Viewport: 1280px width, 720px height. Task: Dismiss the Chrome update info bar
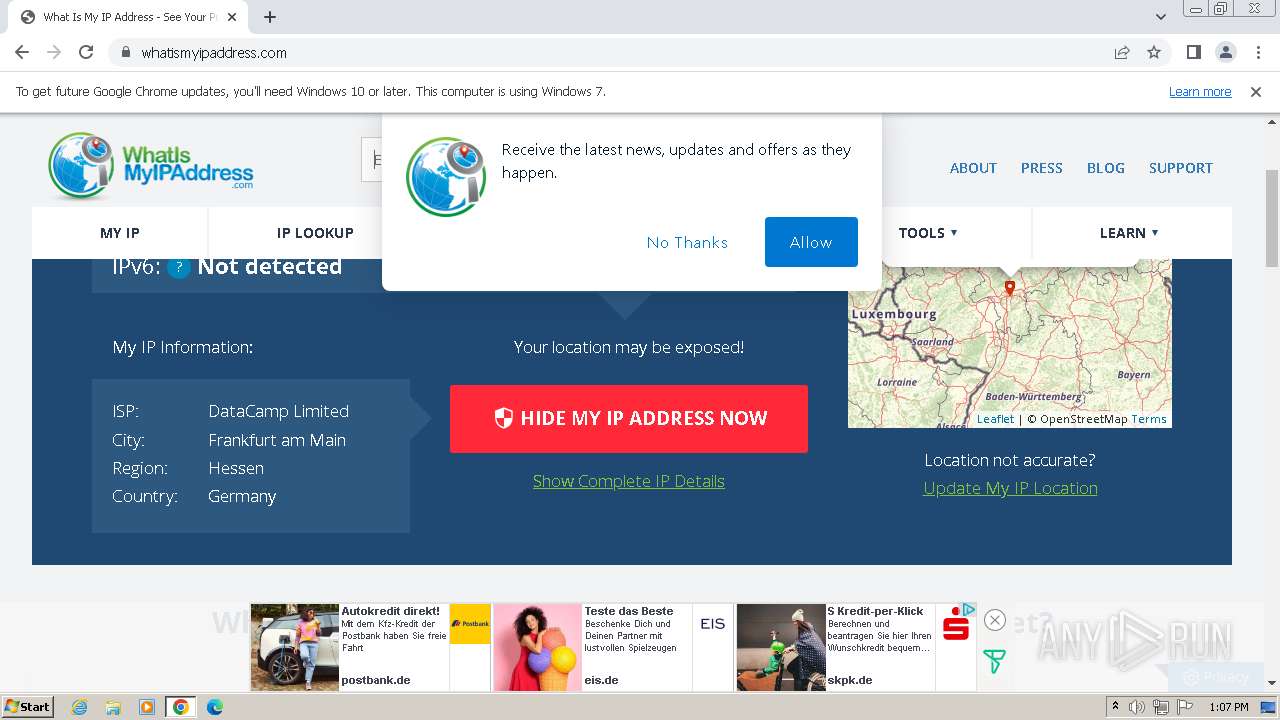pos(1256,91)
